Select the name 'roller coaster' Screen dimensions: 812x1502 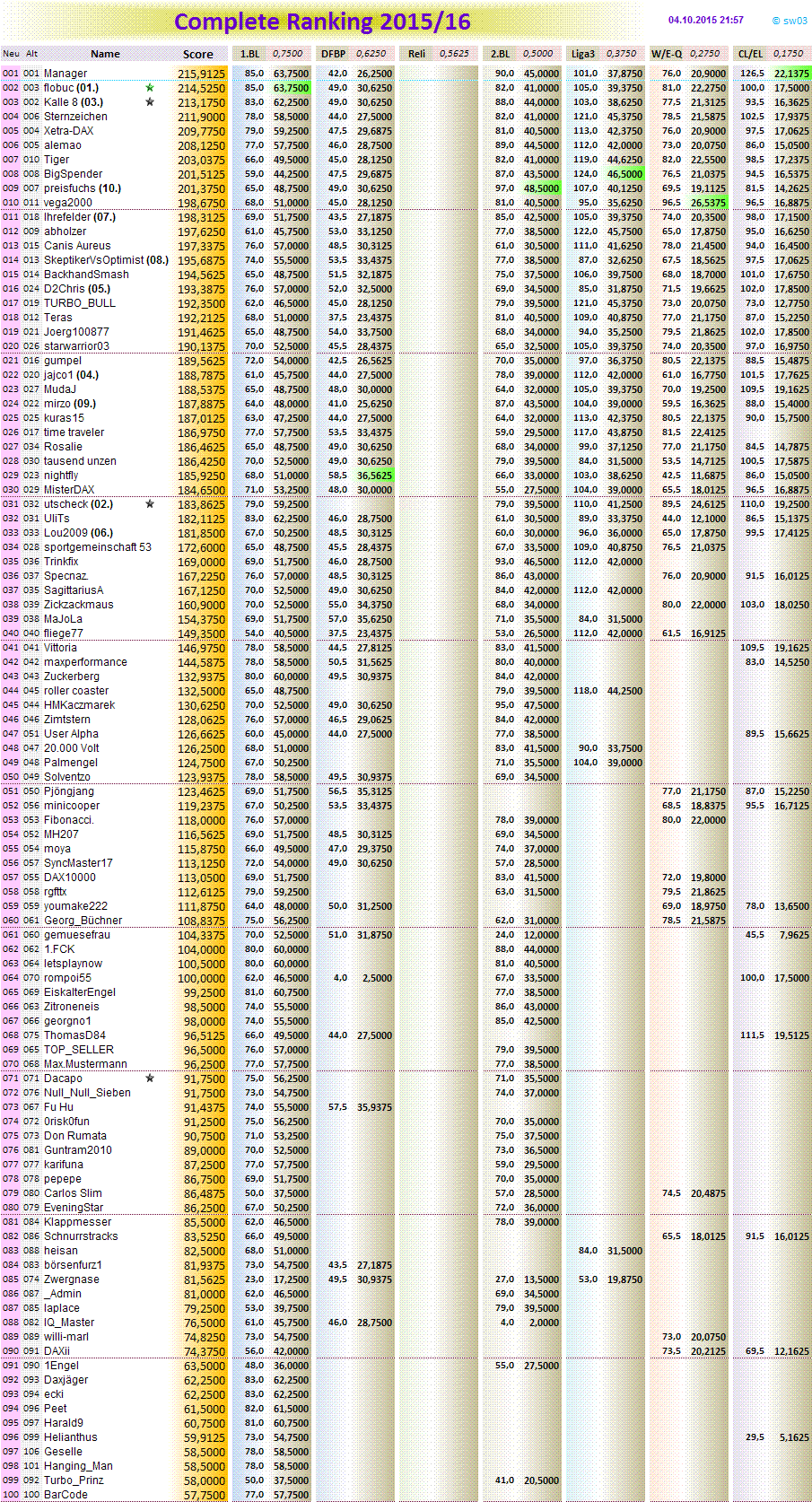(76, 691)
